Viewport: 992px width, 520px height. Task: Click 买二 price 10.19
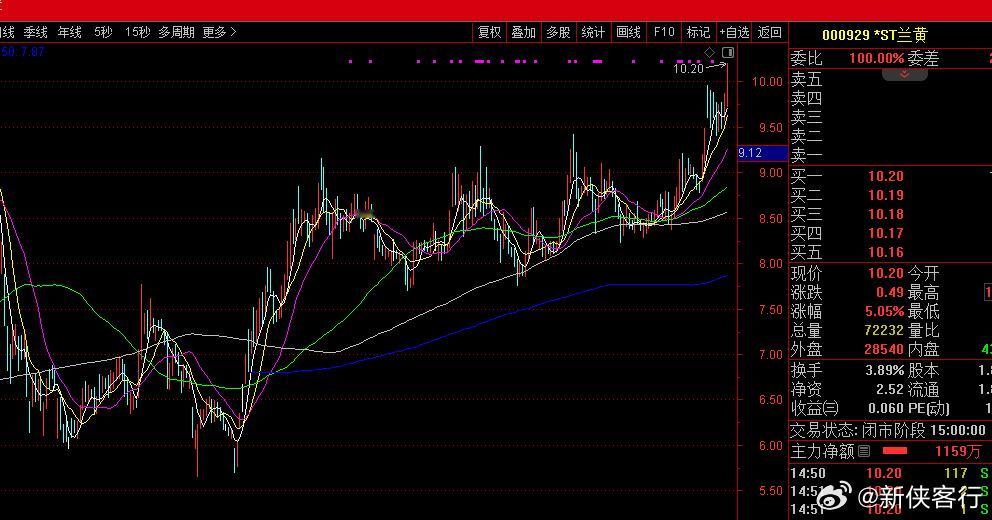pyautogui.click(x=886, y=195)
